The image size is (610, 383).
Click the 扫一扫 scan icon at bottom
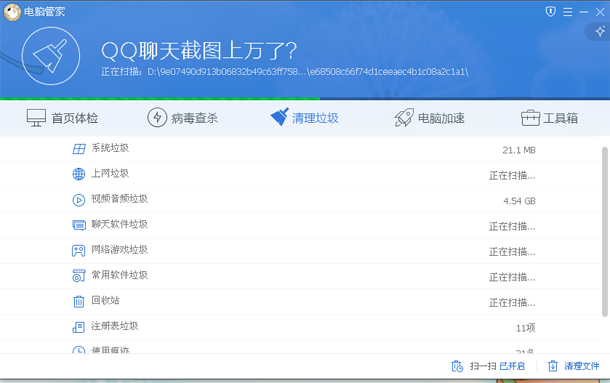[x=457, y=366]
